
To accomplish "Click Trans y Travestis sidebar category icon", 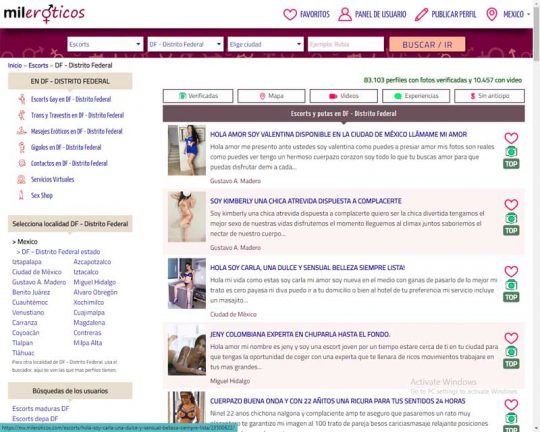I will pyautogui.click(x=22, y=115).
